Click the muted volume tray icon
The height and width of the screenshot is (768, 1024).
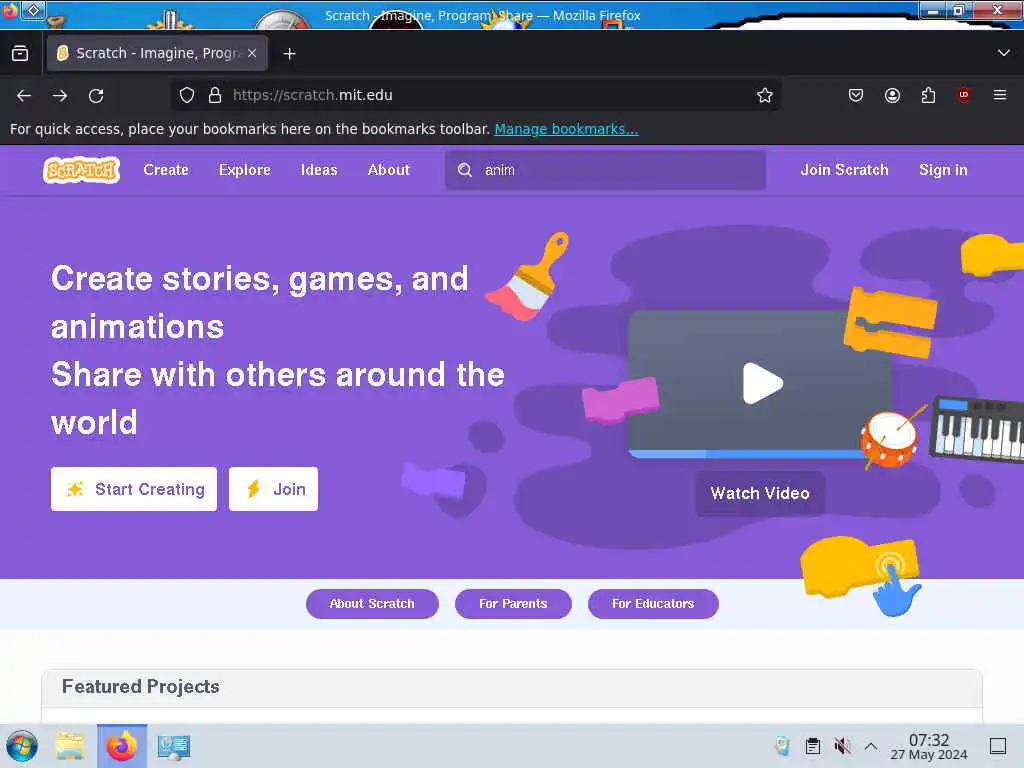coord(842,746)
